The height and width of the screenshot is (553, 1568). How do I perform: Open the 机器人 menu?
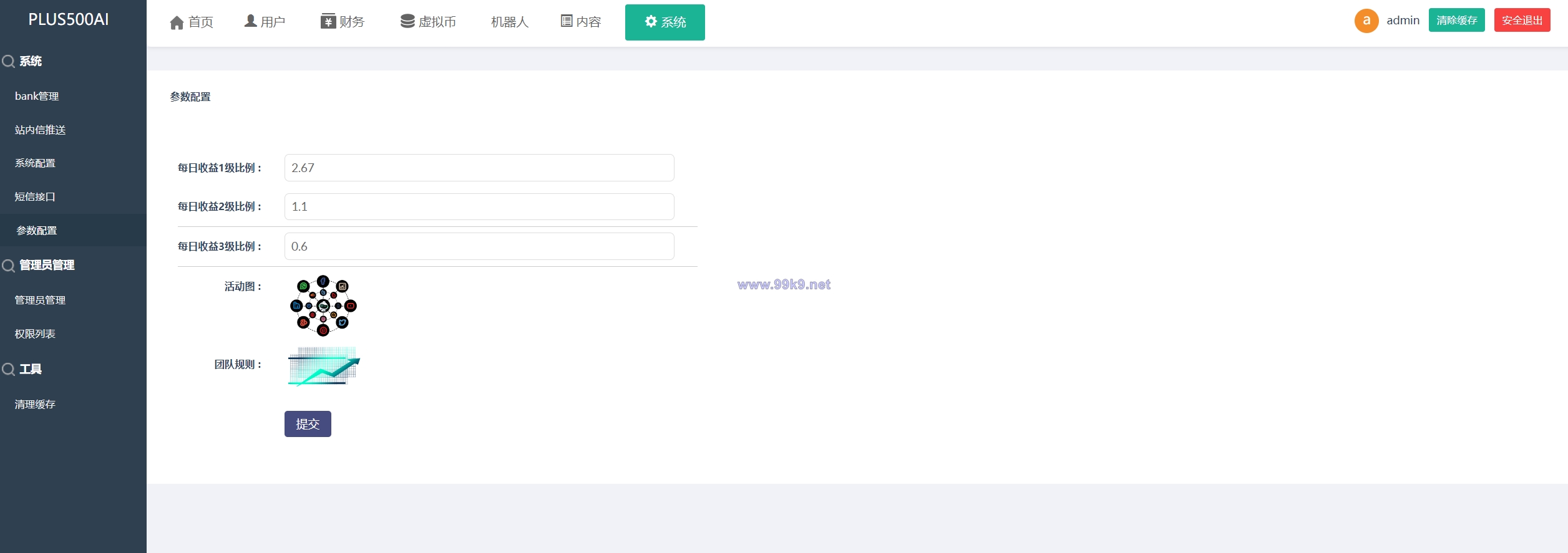510,22
